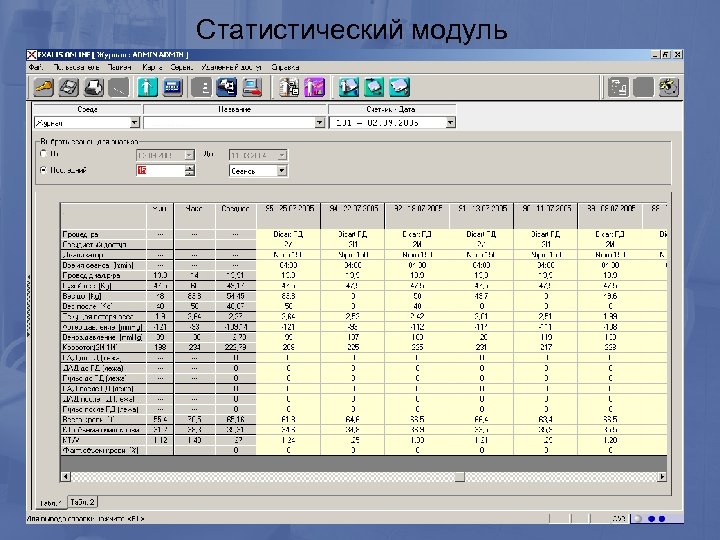Click the golden key login icon
The height and width of the screenshot is (540, 720).
click(44, 87)
